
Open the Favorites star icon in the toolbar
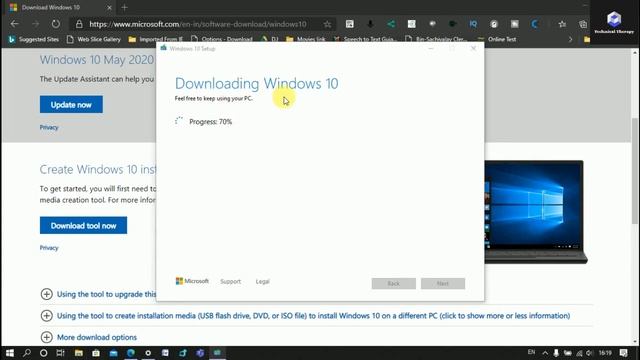coord(562,24)
